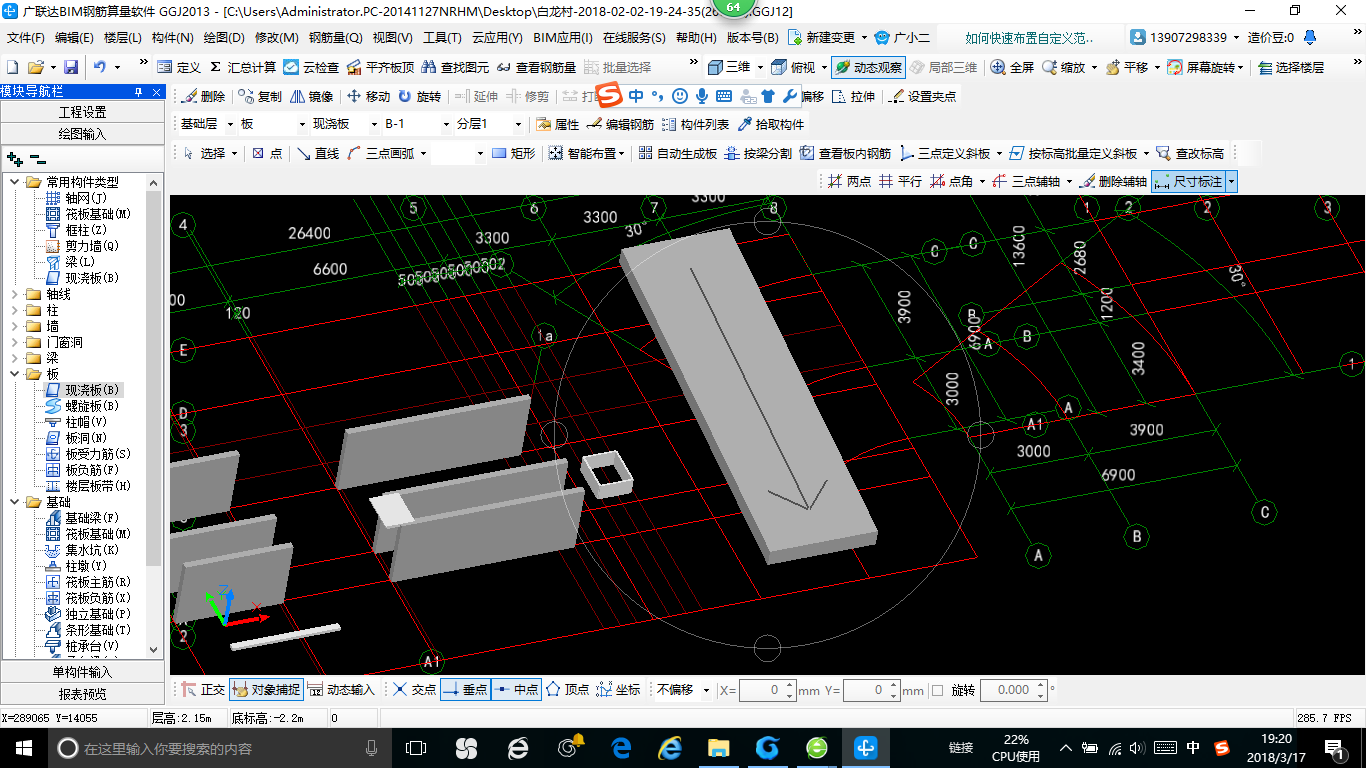This screenshot has height=768, width=1366.
Task: Toggle 垂点 perpendicular snap
Action: (x=465, y=690)
